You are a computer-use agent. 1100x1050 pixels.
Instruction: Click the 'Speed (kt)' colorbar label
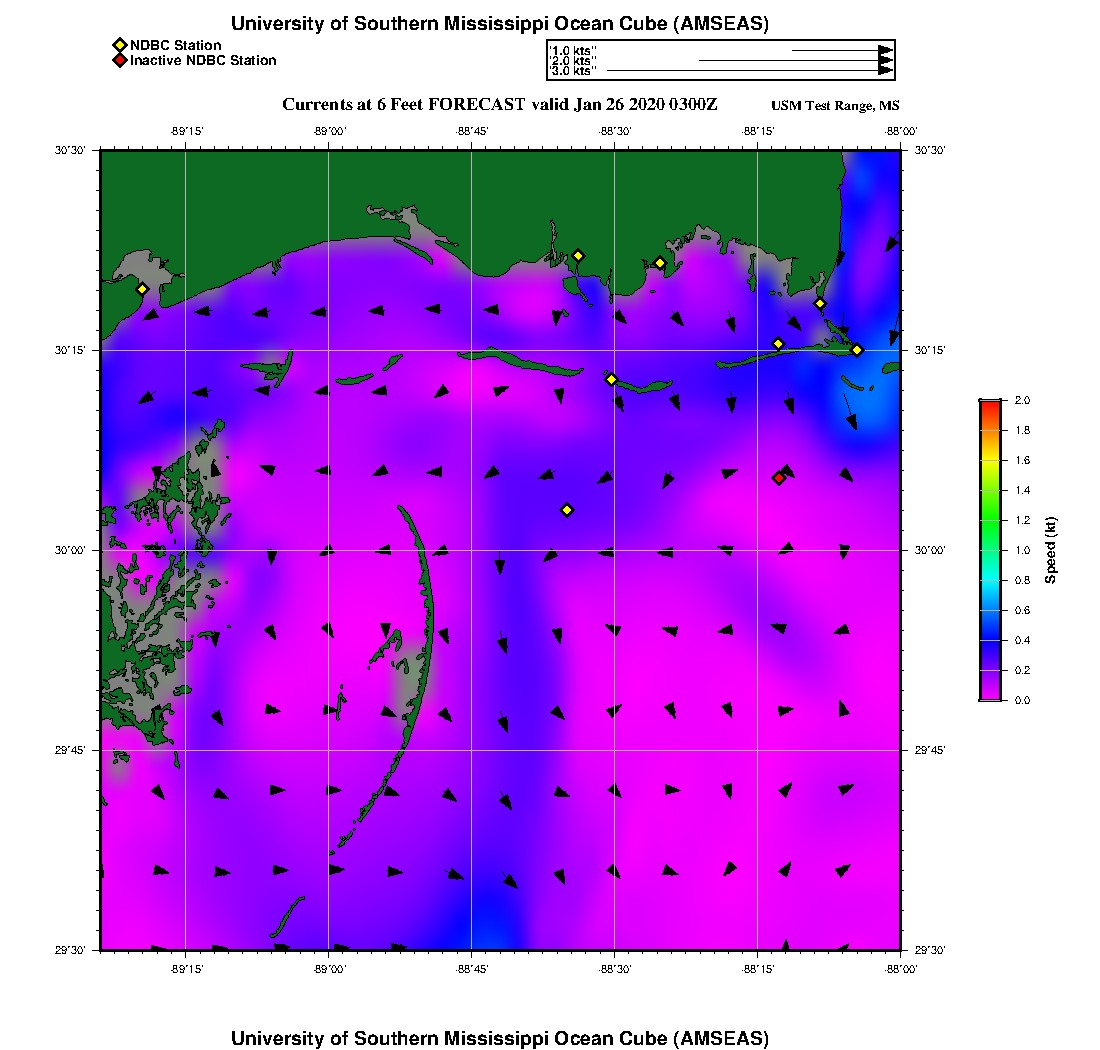pyautogui.click(x=1050, y=550)
